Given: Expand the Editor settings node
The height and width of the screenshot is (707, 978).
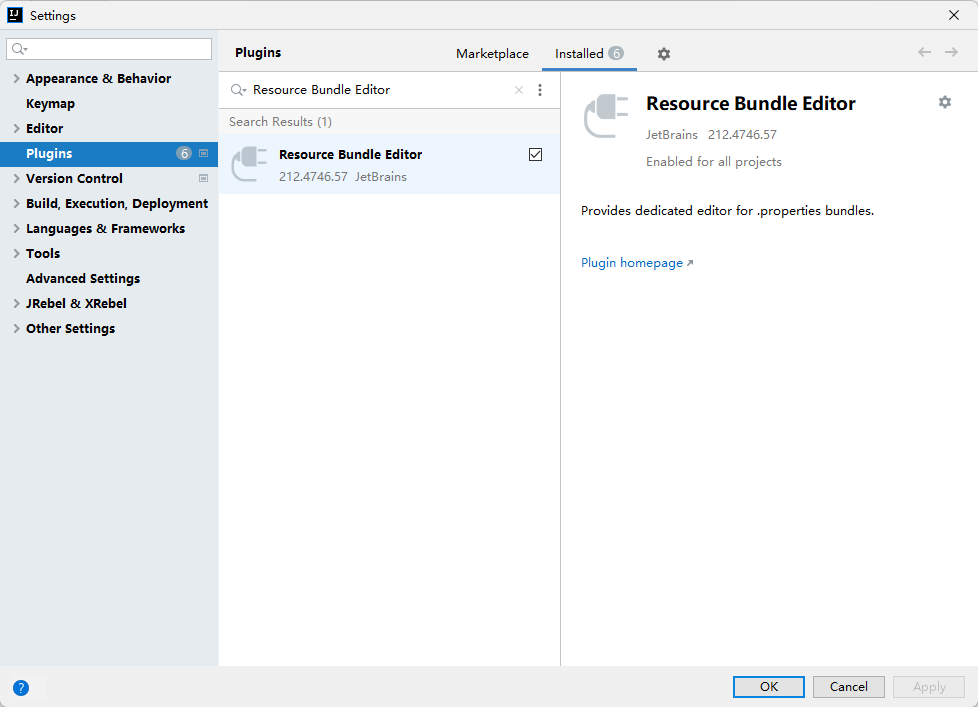Looking at the screenshot, I should click(x=16, y=129).
